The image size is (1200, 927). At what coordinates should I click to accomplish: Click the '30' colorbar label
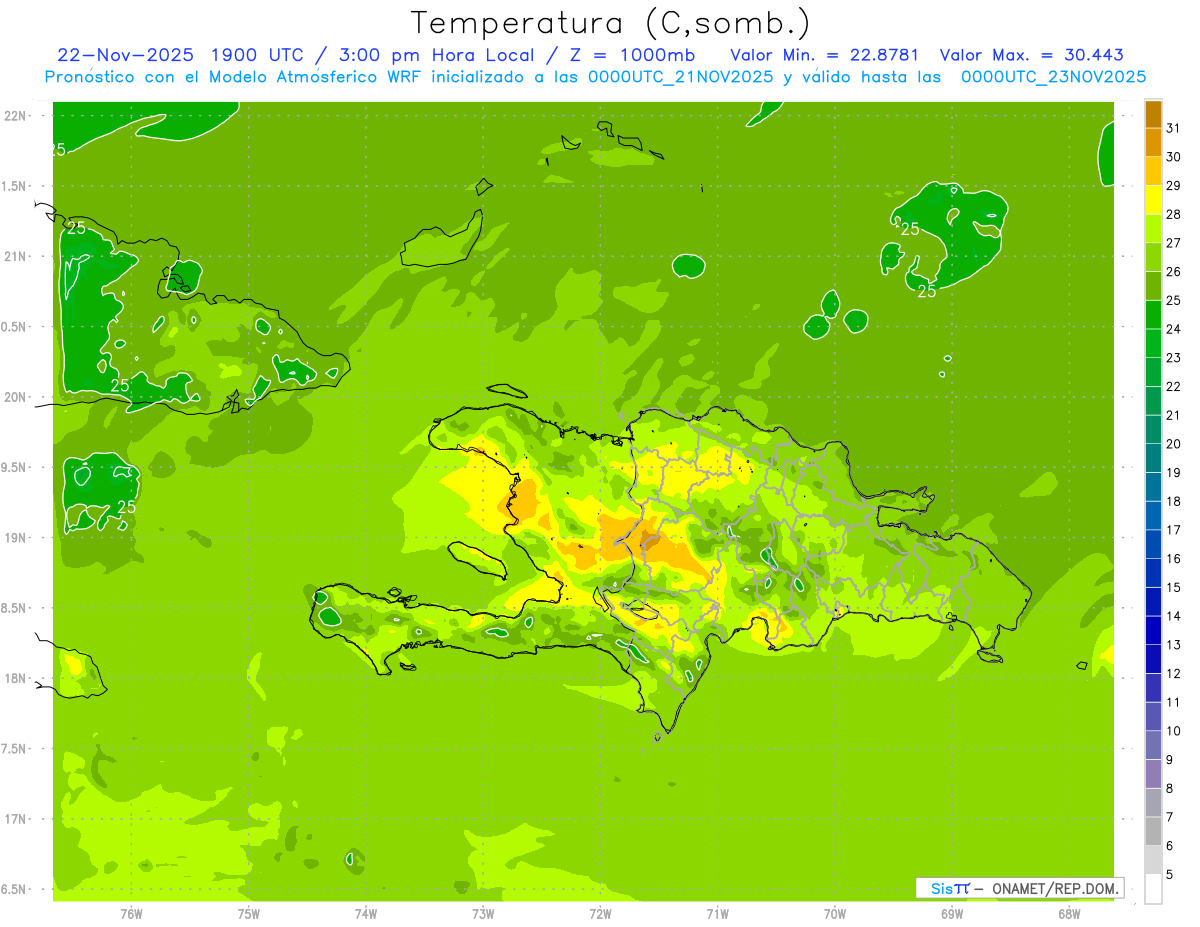(1174, 157)
